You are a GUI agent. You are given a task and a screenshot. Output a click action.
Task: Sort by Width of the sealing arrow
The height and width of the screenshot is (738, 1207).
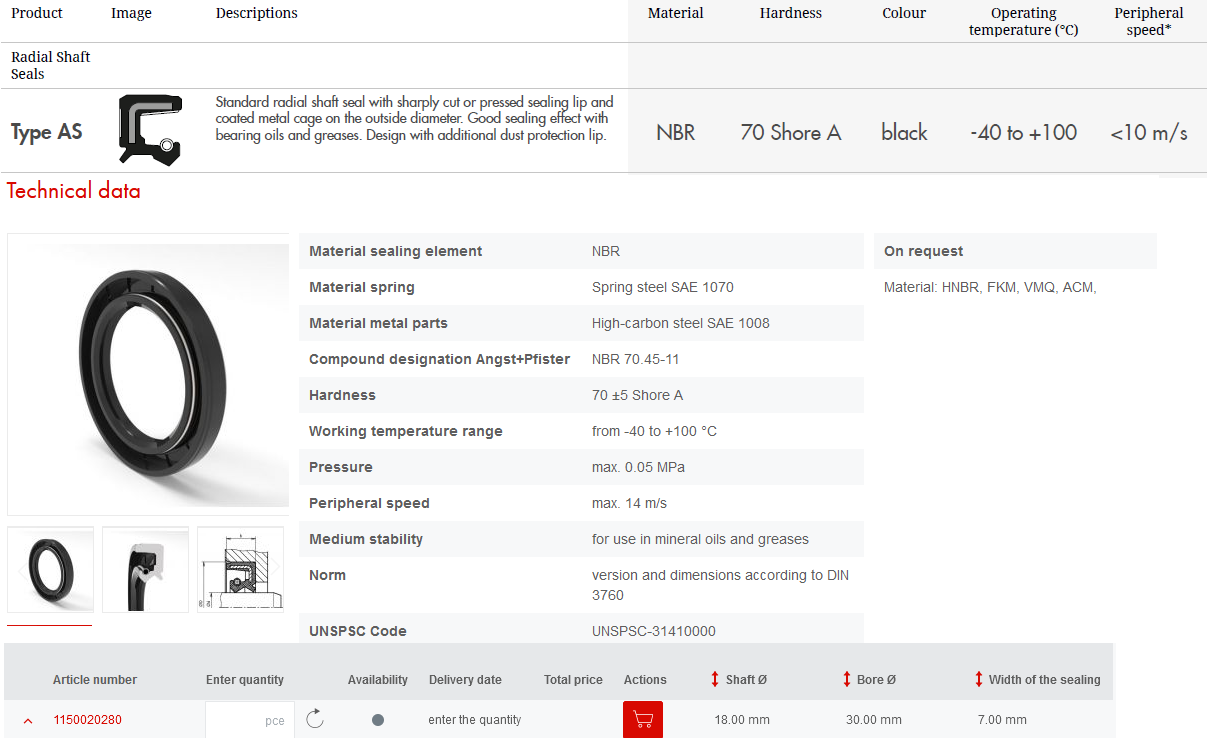coord(979,679)
